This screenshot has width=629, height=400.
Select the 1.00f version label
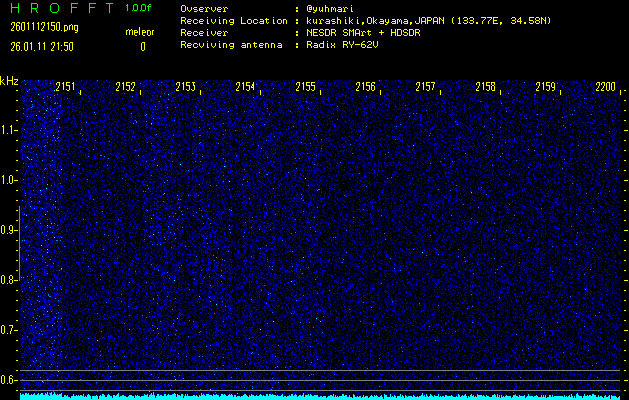point(139,8)
